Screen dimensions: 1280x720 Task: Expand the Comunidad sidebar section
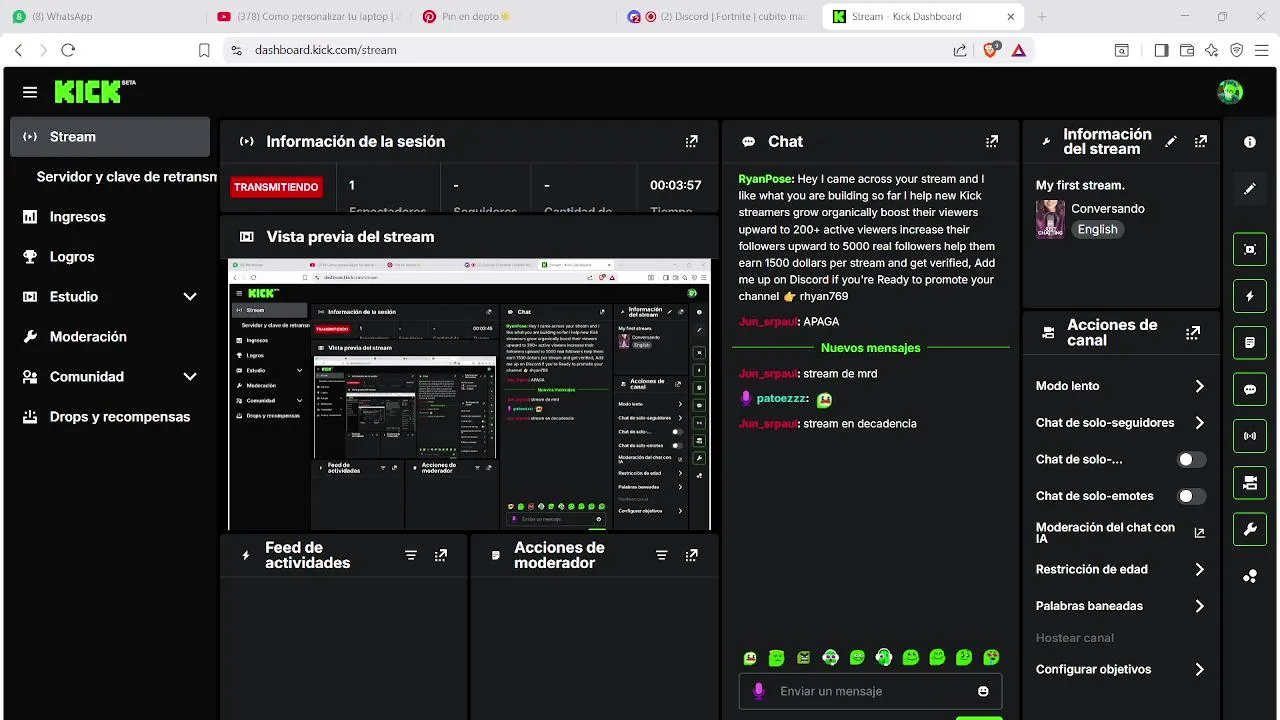[x=190, y=377]
